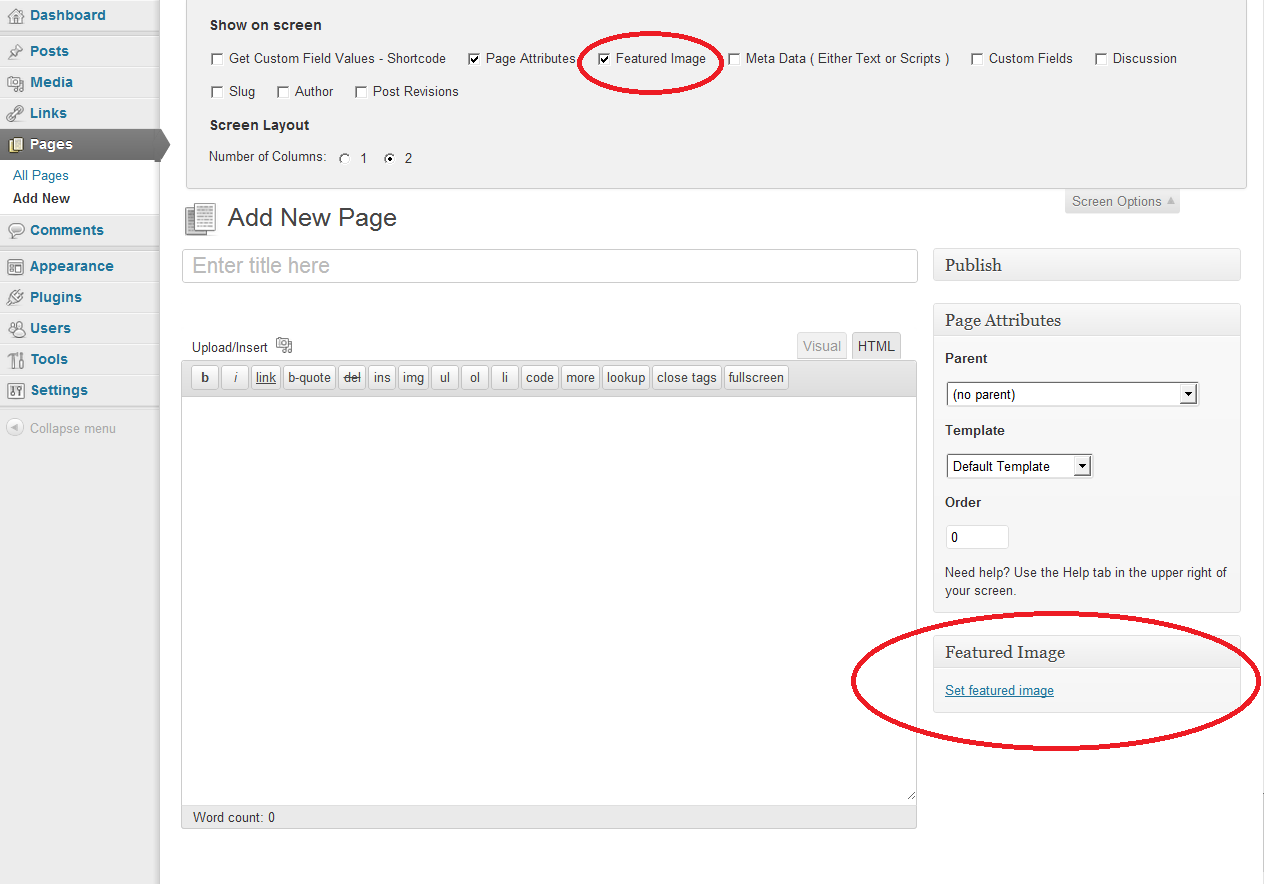This screenshot has height=884, width=1264.
Task: Switch to the Visual editor tab
Action: coord(821,345)
